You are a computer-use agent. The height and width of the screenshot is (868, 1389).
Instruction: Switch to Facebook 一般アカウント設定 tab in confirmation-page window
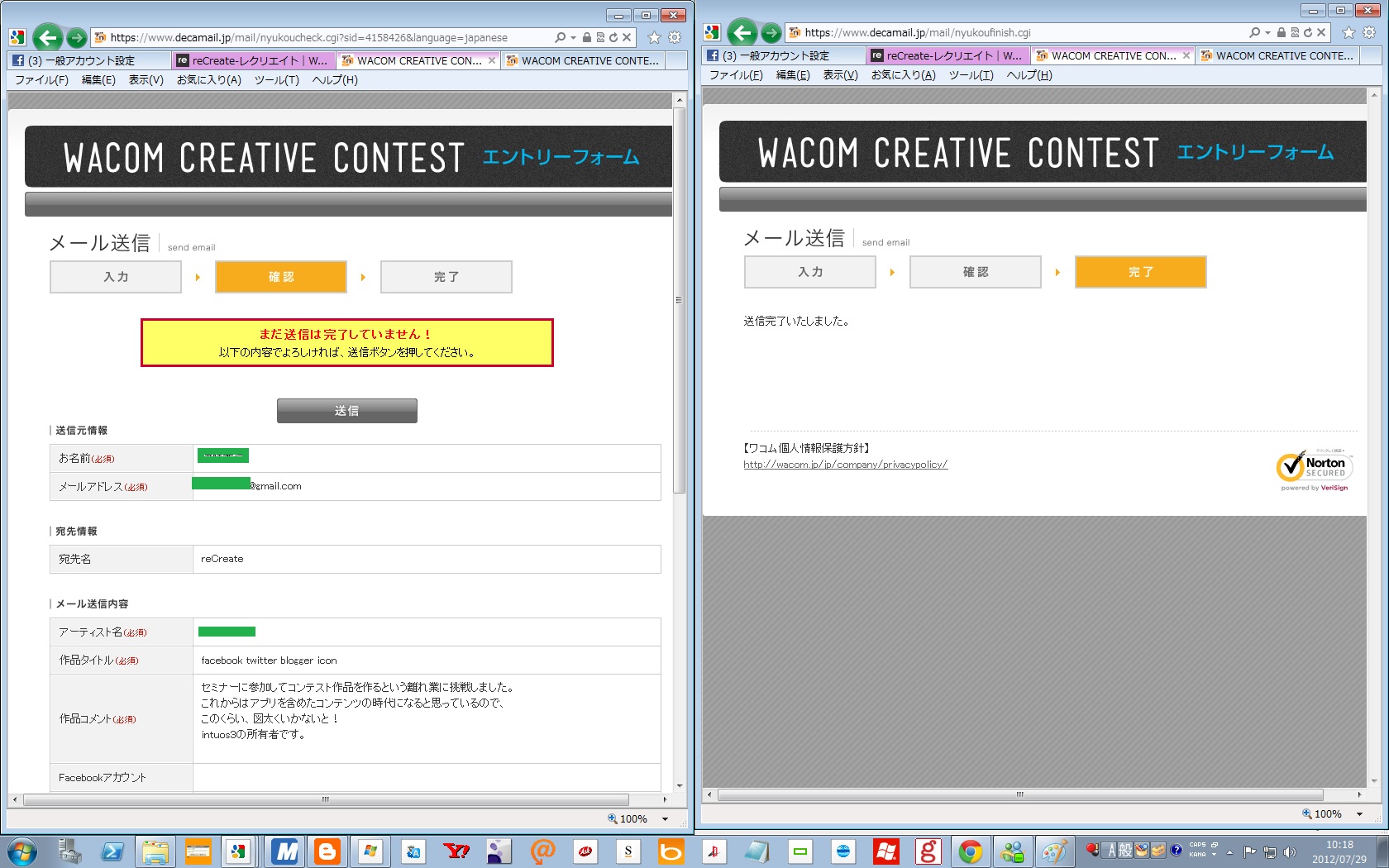pyautogui.click(x=89, y=60)
